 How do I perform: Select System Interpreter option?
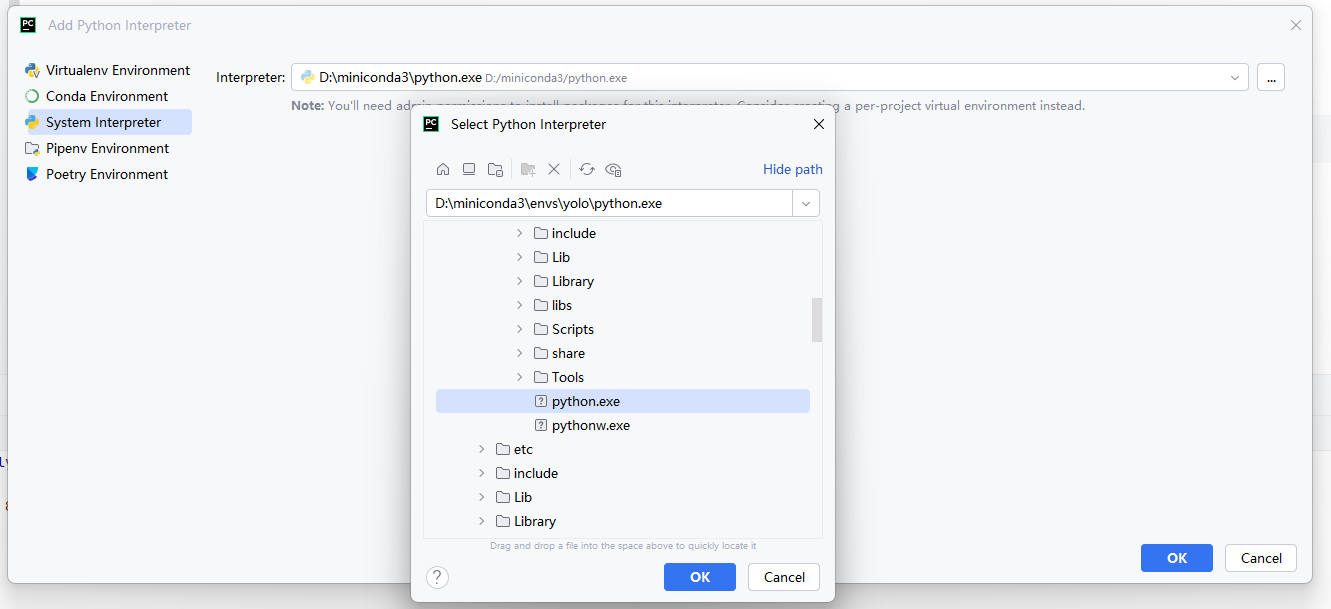[x=107, y=122]
